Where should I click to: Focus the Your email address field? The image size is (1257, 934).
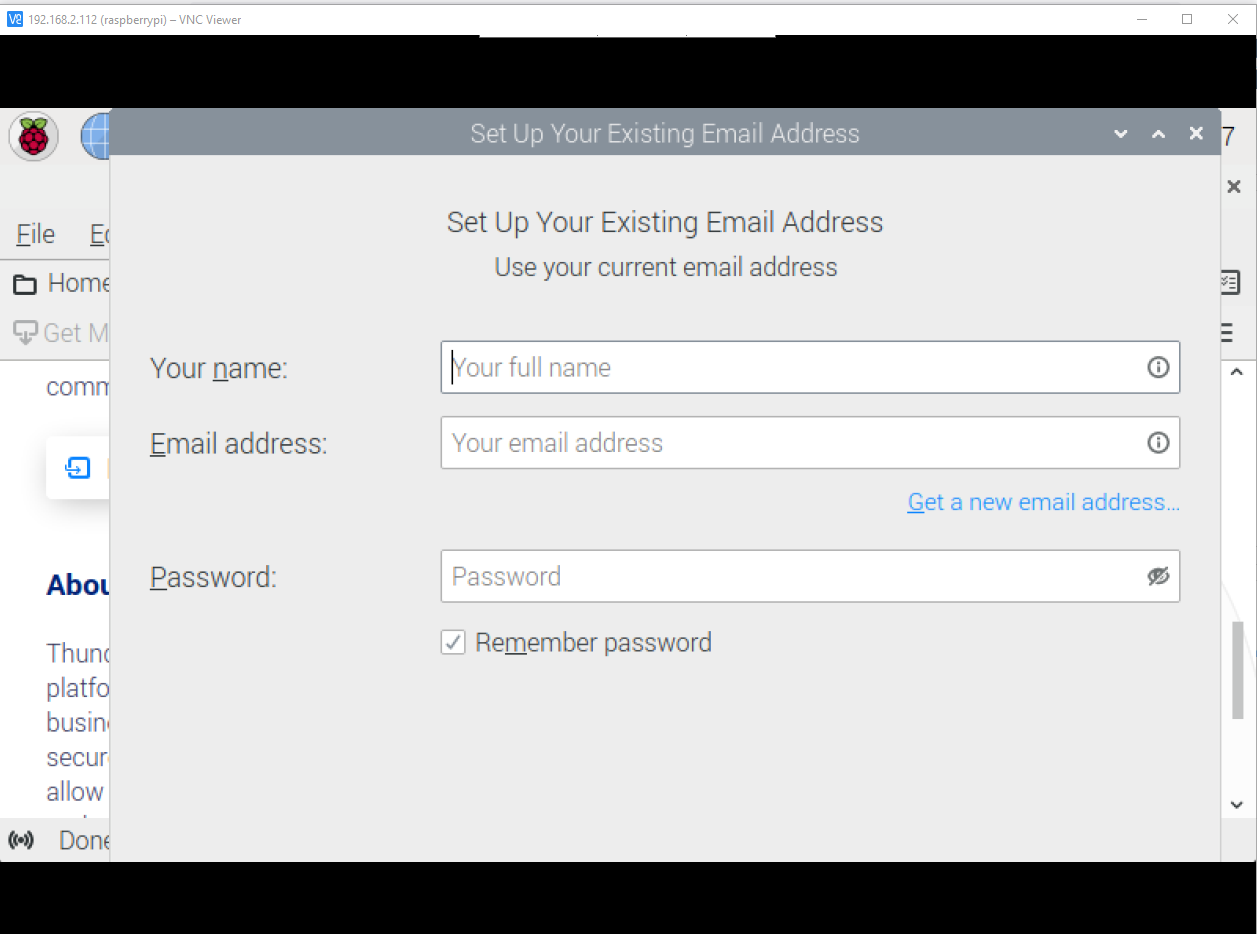(790, 442)
